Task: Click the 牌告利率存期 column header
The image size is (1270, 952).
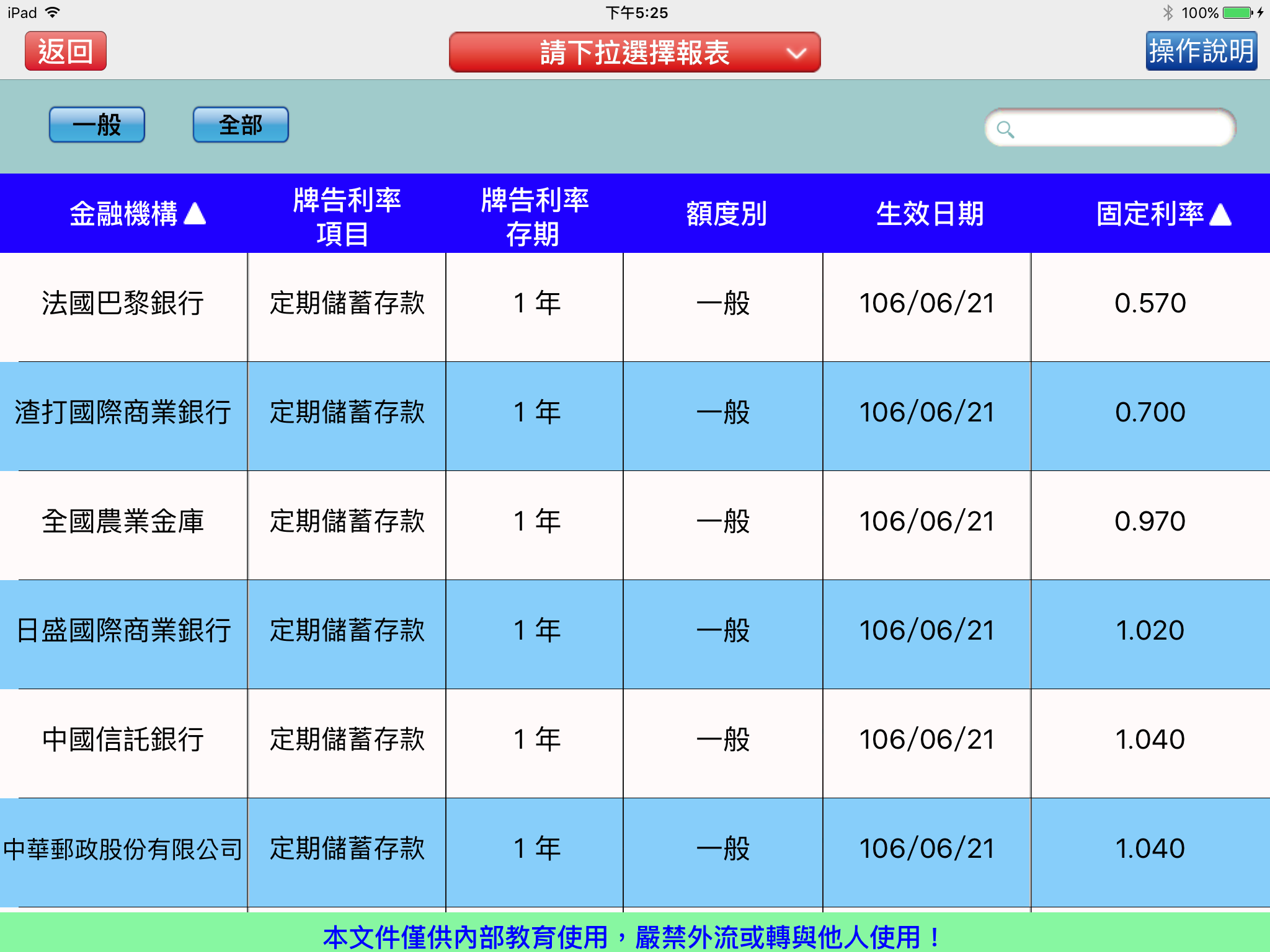Action: pyautogui.click(x=535, y=216)
